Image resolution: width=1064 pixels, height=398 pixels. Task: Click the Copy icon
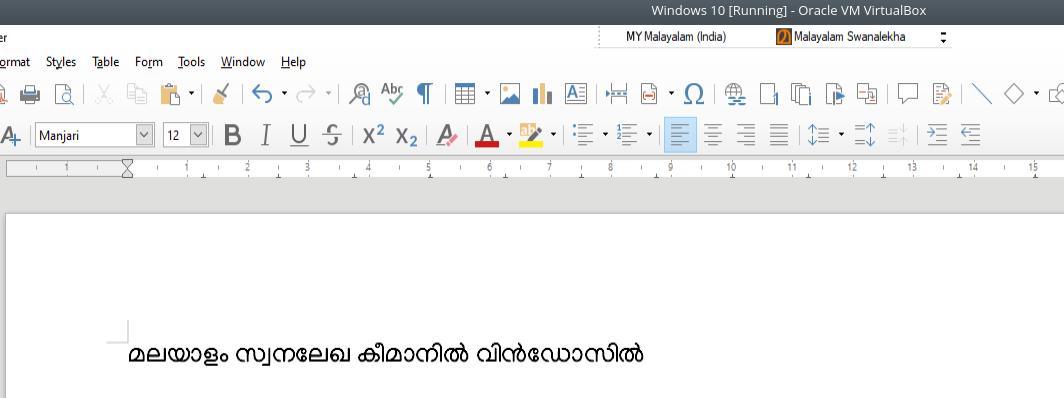pos(137,94)
